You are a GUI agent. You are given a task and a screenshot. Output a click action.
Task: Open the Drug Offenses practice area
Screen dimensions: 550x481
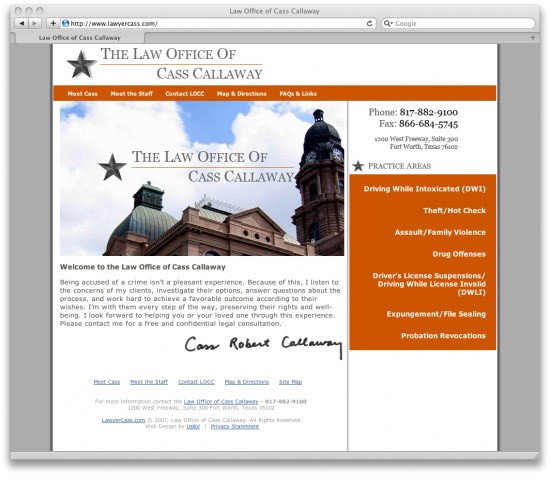click(459, 254)
